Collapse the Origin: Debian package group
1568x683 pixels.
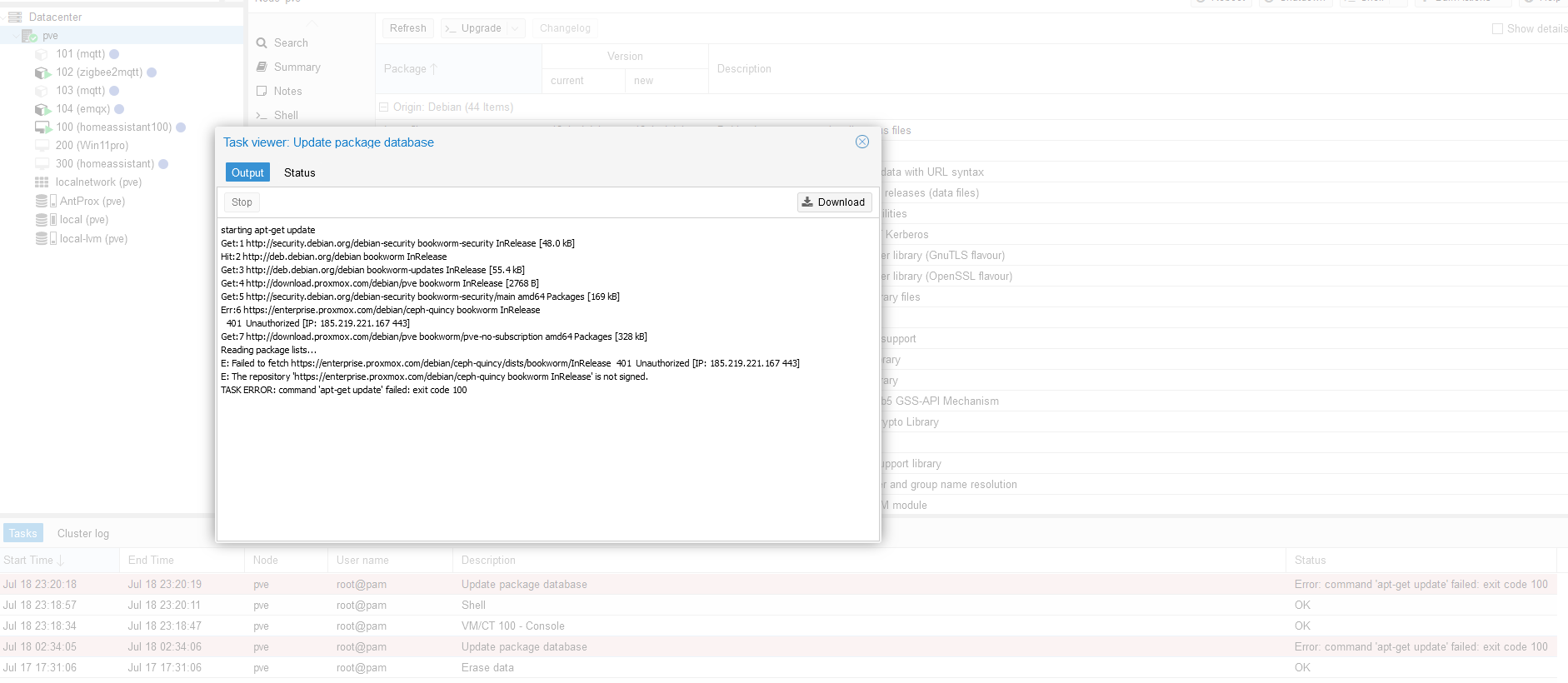384,107
